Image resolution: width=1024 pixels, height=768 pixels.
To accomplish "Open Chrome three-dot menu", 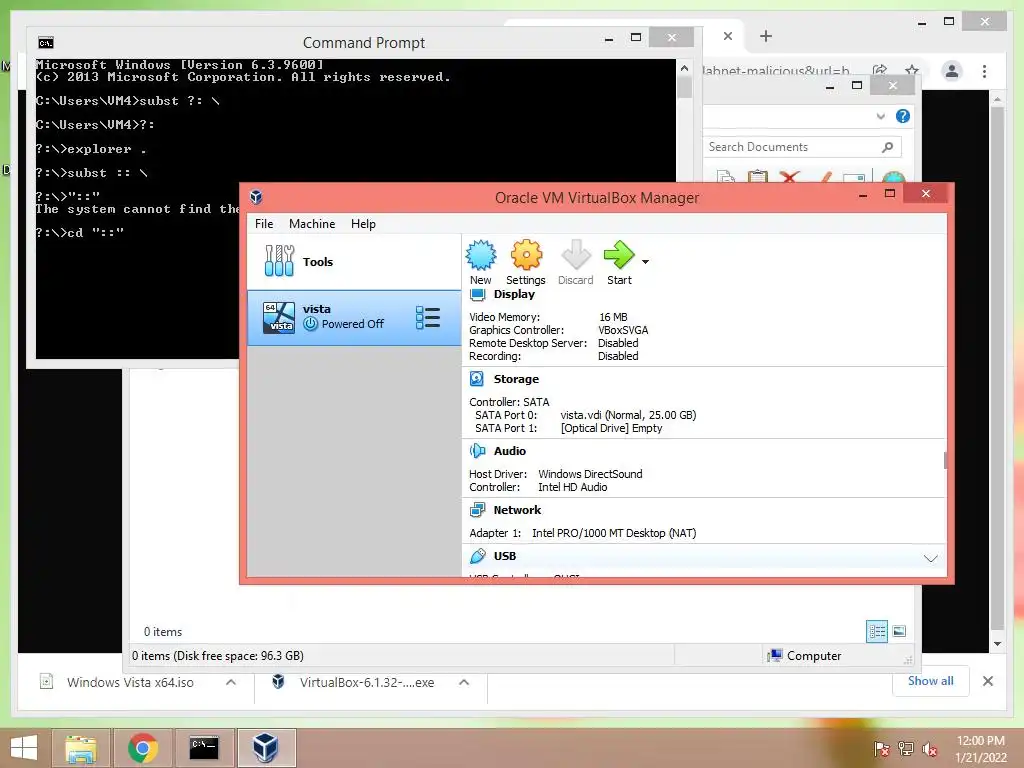I will pyautogui.click(x=984, y=71).
